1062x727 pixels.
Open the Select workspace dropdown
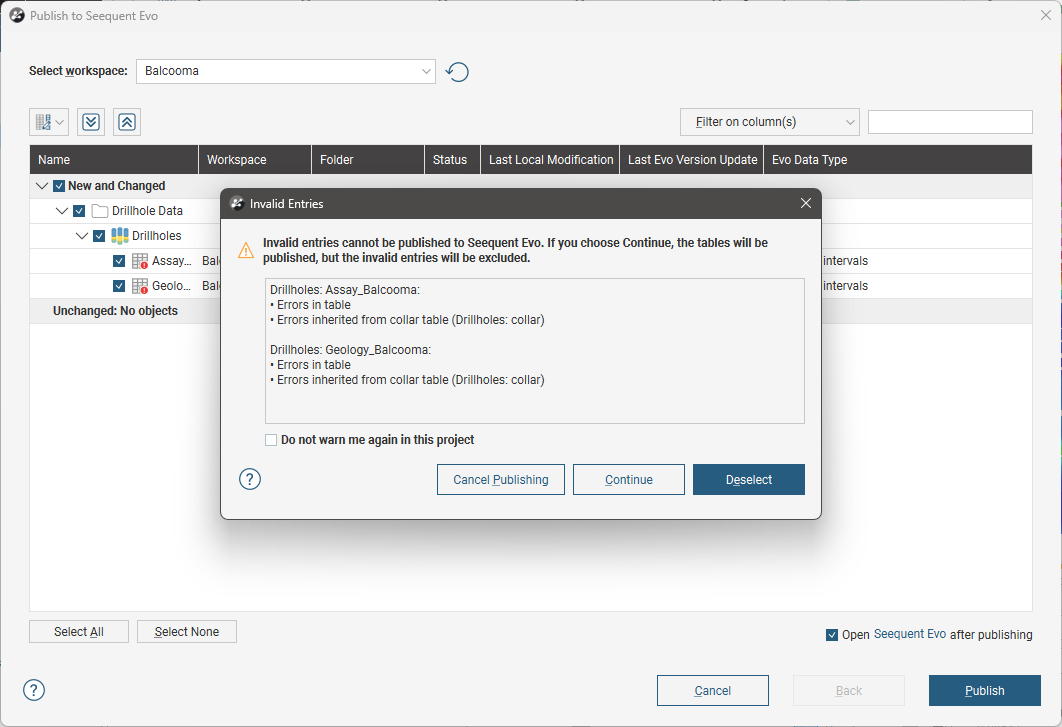tap(286, 71)
